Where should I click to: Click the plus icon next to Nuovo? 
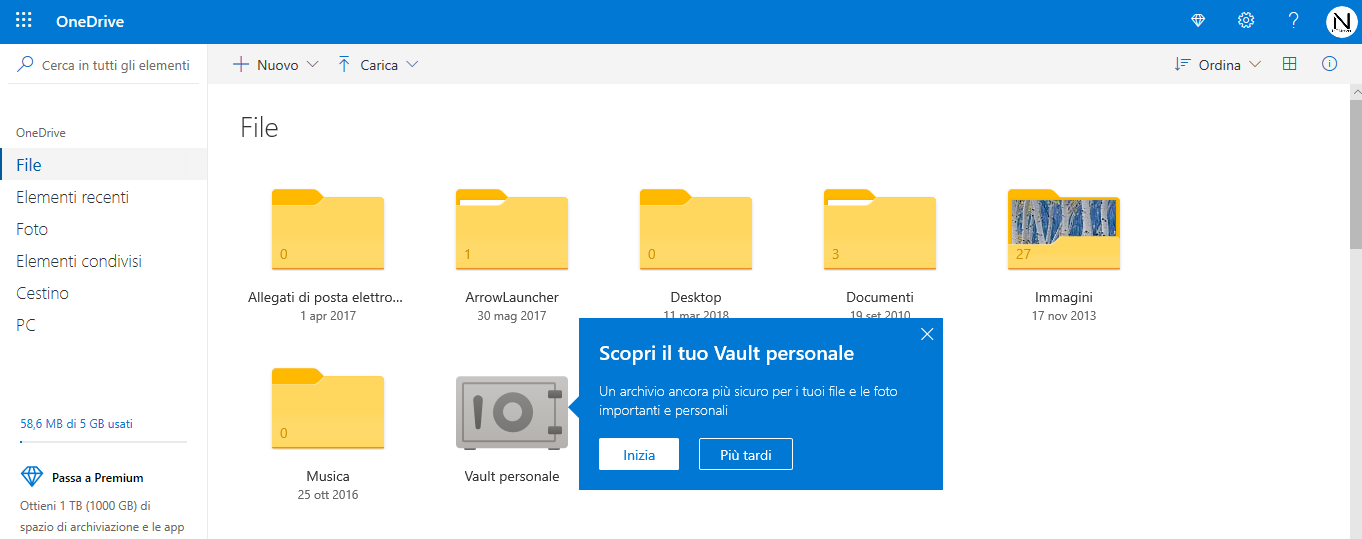coord(240,65)
